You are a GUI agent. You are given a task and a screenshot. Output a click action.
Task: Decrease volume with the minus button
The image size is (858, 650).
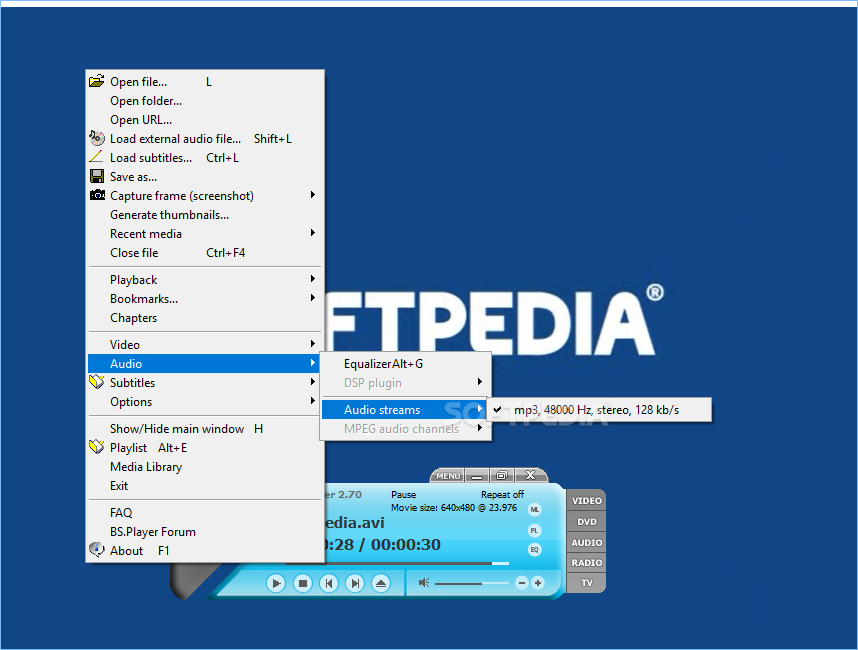pyautogui.click(x=521, y=583)
